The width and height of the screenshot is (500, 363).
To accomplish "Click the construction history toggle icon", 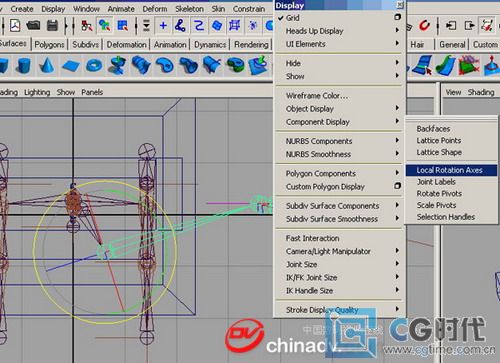I will pyautogui.click(x=487, y=26).
